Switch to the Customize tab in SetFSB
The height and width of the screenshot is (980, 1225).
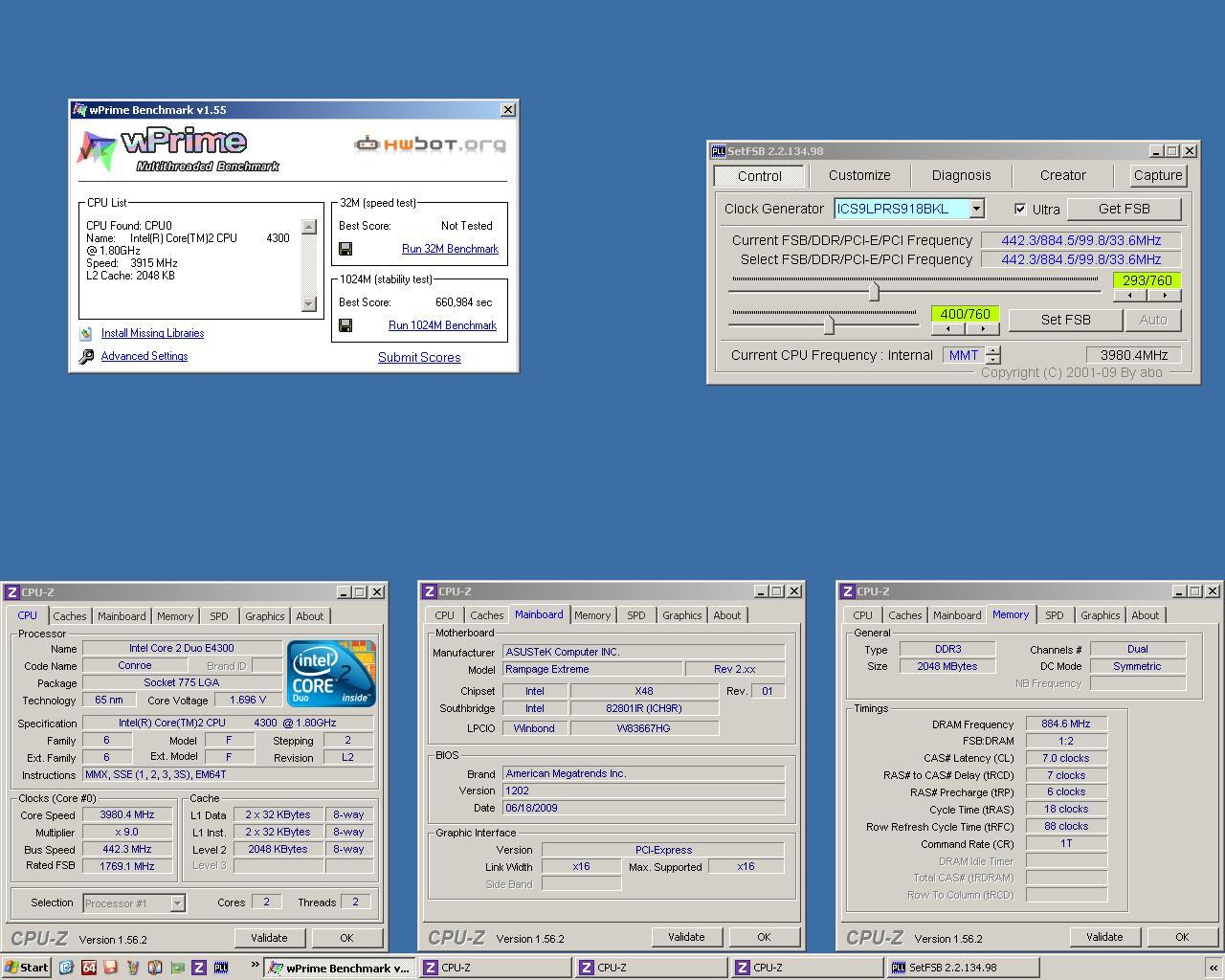point(859,175)
